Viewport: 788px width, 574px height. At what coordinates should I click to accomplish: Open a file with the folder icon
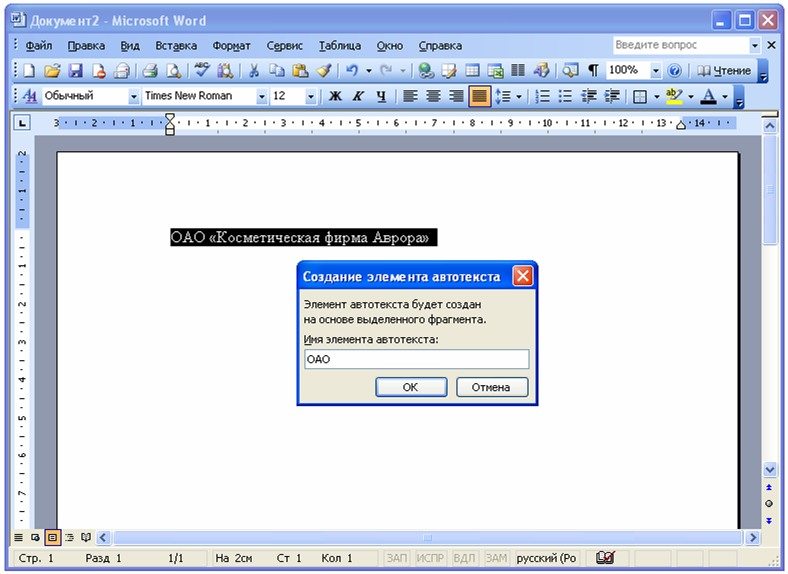pyautogui.click(x=52, y=70)
